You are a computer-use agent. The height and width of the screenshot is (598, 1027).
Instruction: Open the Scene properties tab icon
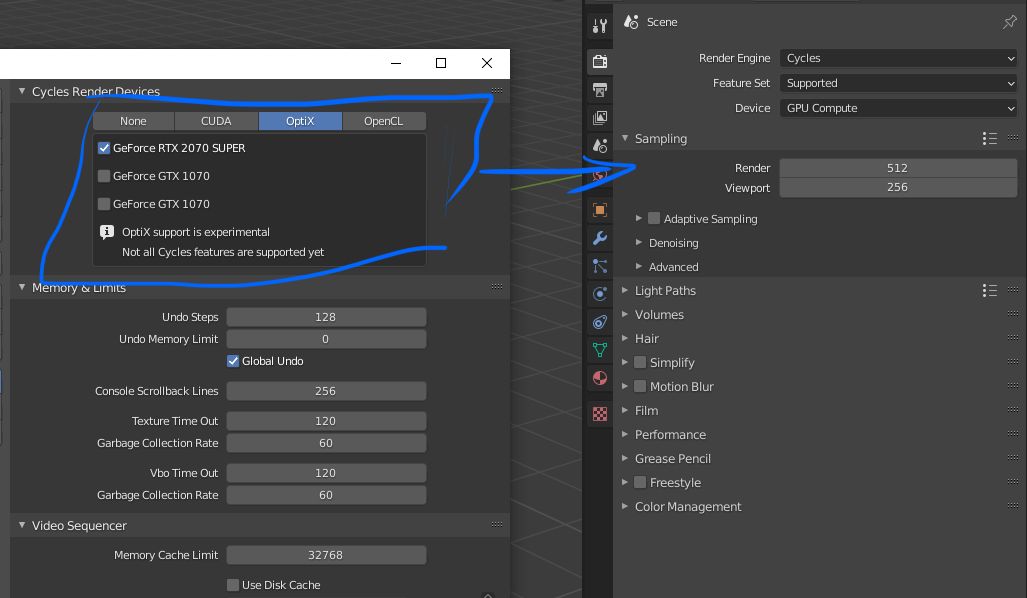pos(599,146)
